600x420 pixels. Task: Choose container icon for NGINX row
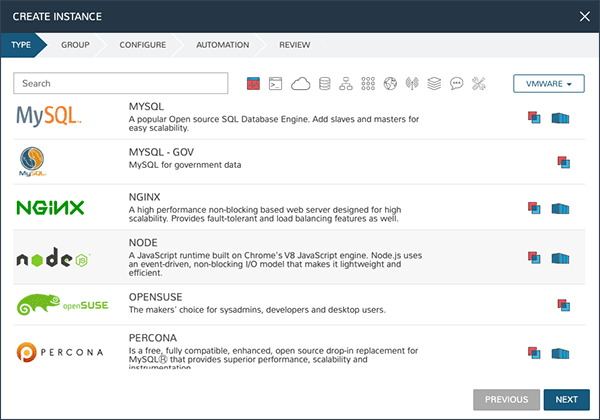point(560,209)
